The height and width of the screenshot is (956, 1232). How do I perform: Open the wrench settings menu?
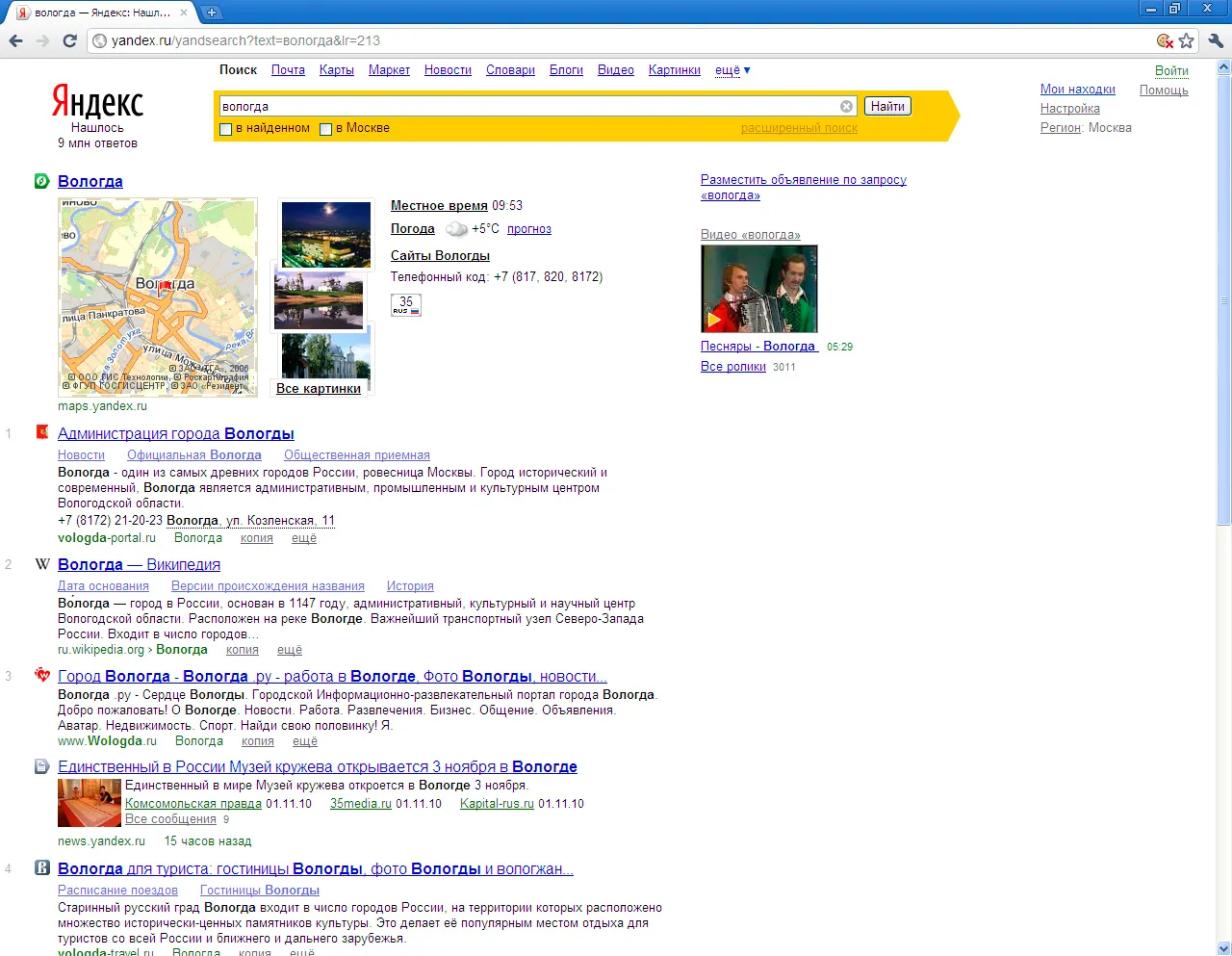point(1215,40)
